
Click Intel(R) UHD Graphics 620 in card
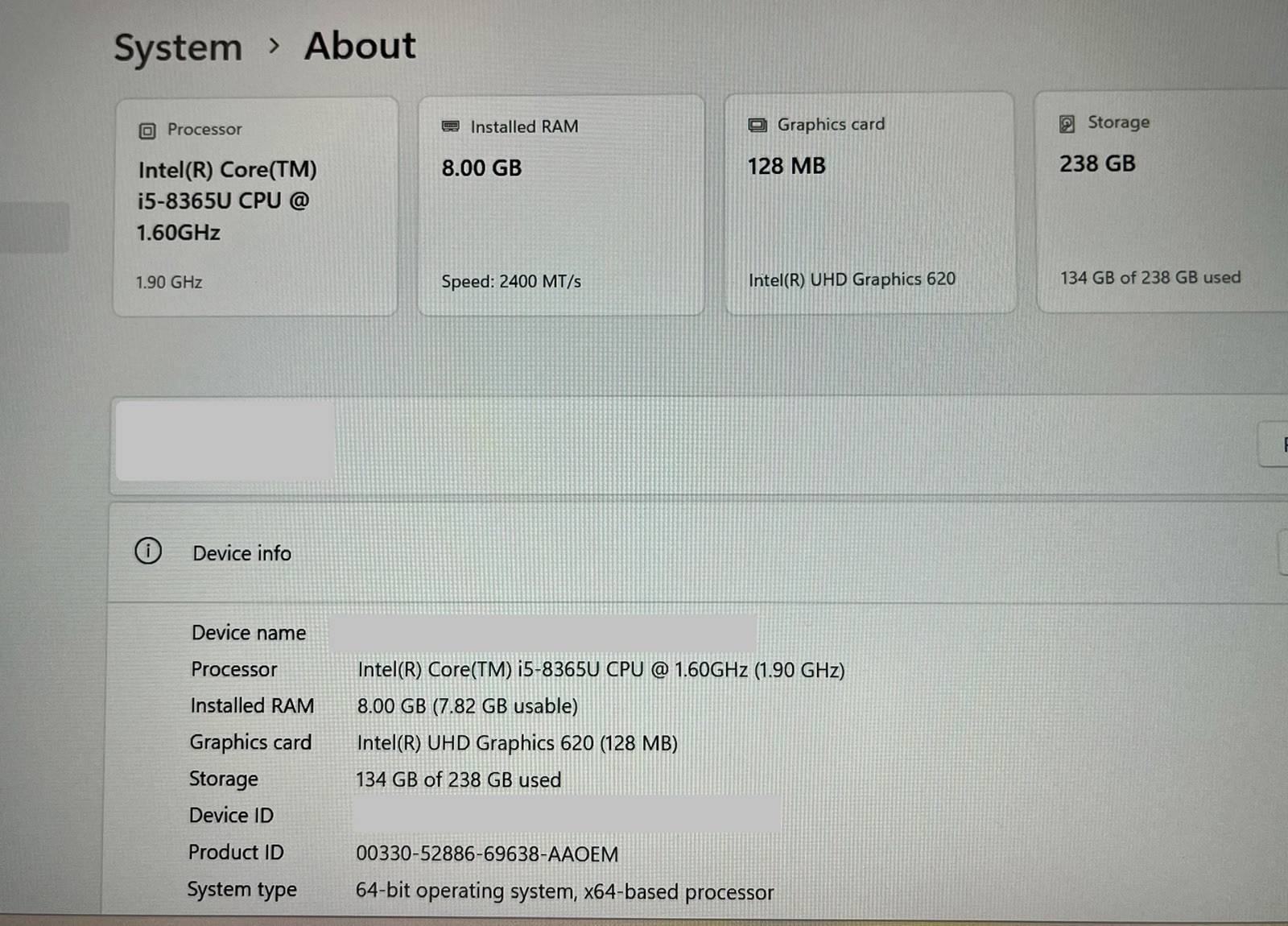(852, 279)
